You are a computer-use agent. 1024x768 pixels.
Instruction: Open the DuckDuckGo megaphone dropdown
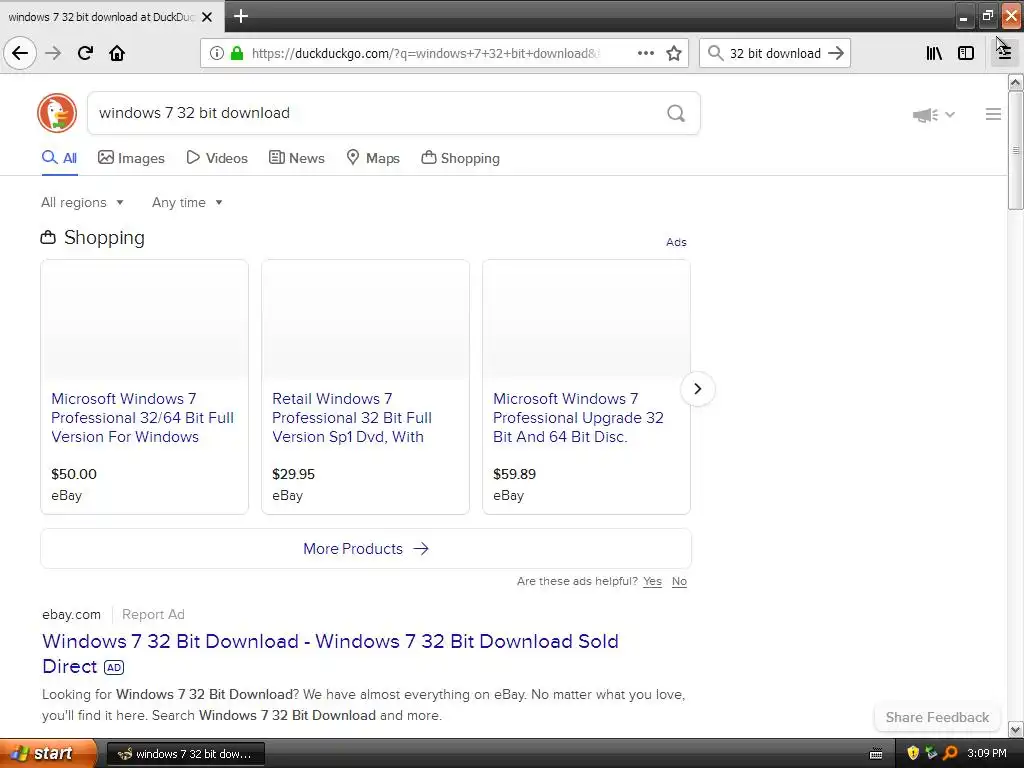[933, 115]
